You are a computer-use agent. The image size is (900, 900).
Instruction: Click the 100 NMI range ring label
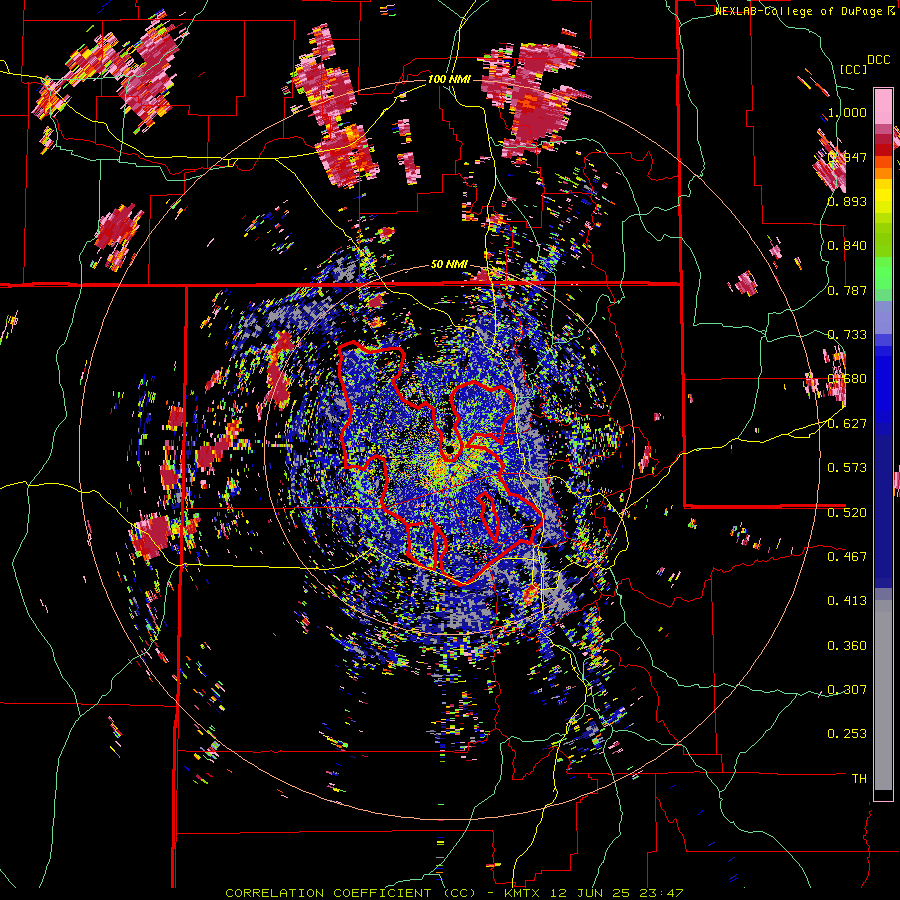tap(449, 79)
